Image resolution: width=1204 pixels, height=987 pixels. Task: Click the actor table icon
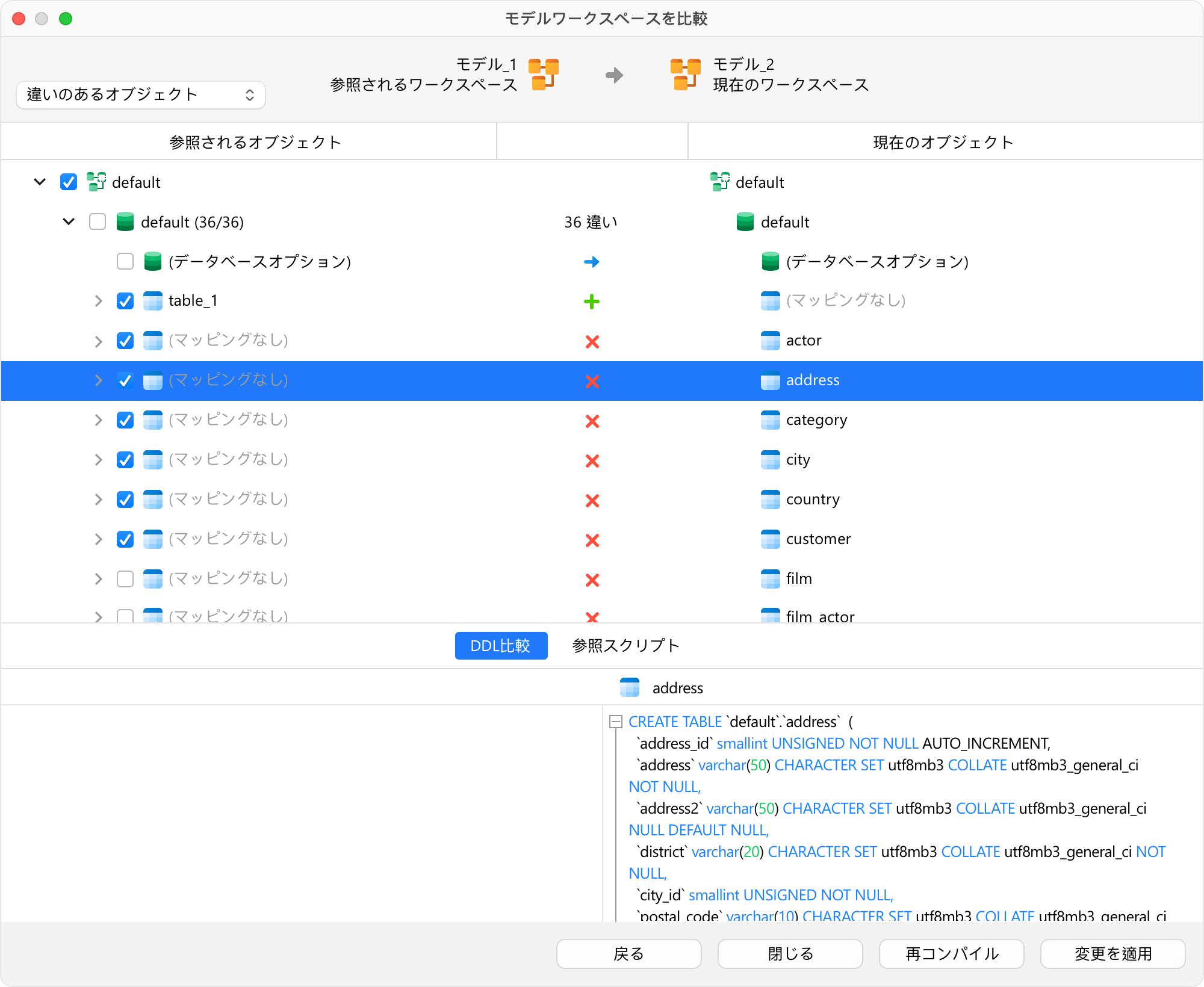point(771,341)
